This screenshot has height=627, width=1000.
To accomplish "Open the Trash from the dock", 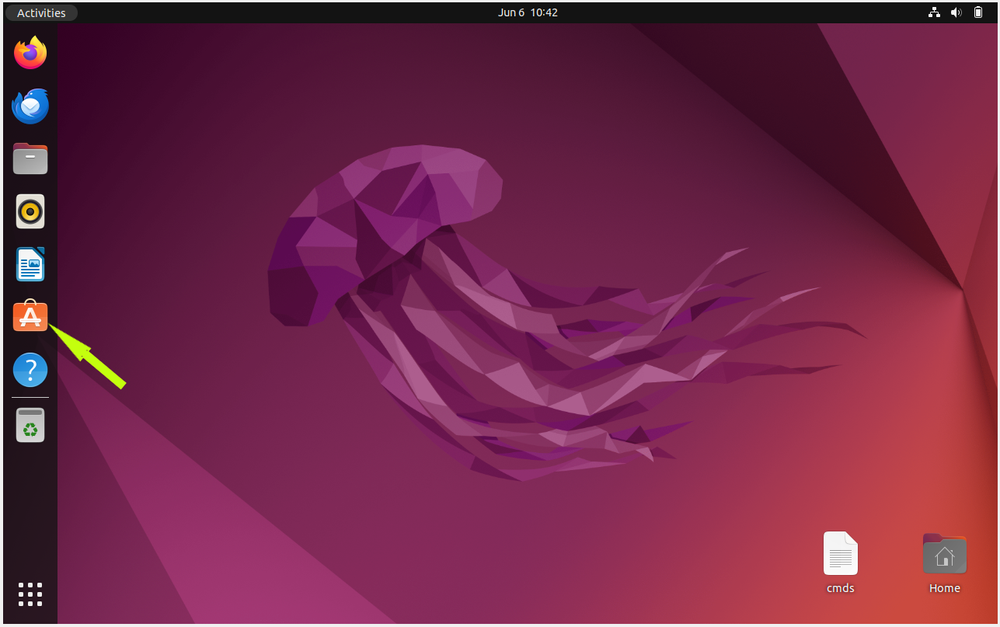I will [30, 424].
